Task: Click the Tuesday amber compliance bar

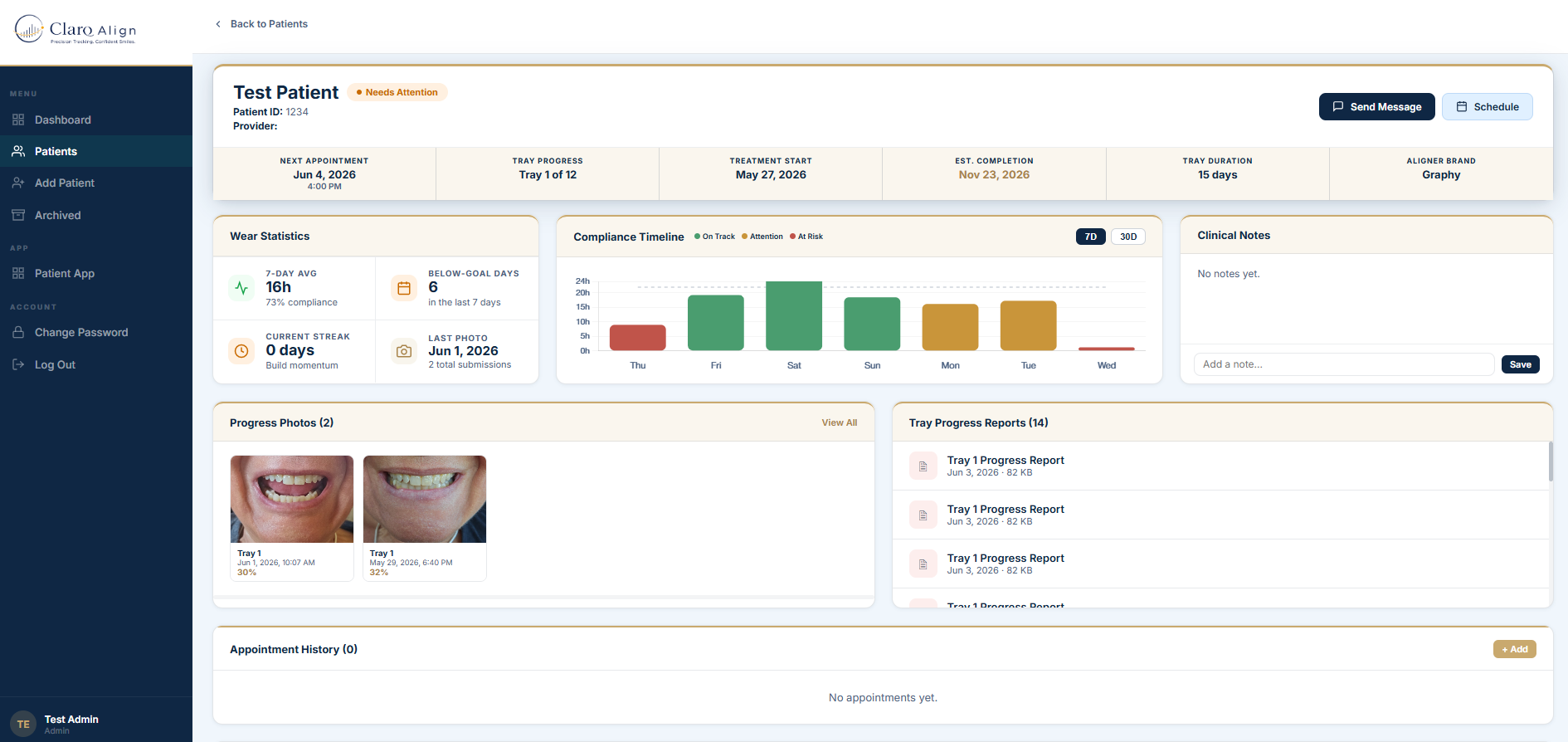Action: 1028,325
